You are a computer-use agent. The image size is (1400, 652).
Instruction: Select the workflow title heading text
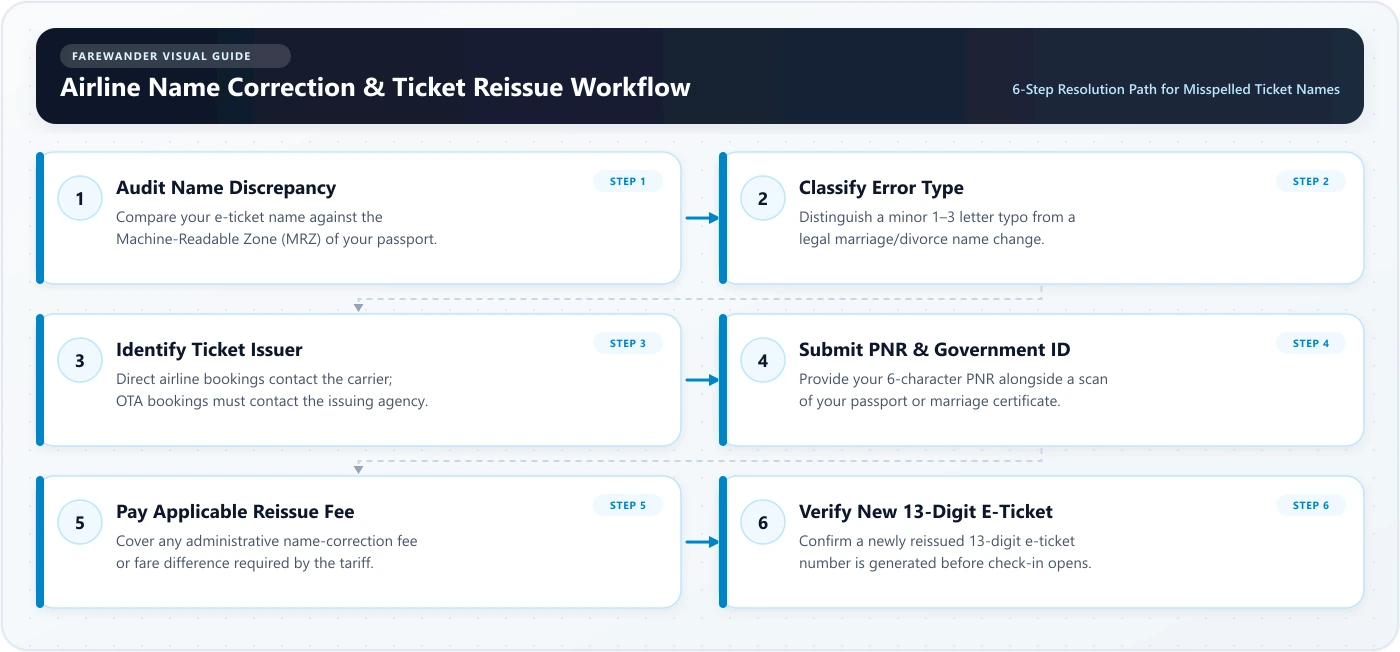(x=375, y=87)
